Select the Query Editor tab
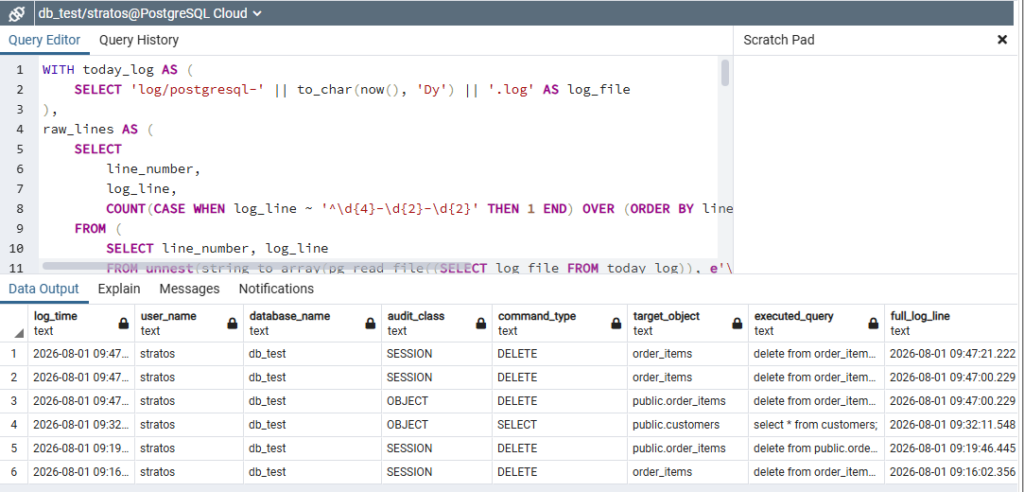Image resolution: width=1024 pixels, height=492 pixels. coord(44,40)
